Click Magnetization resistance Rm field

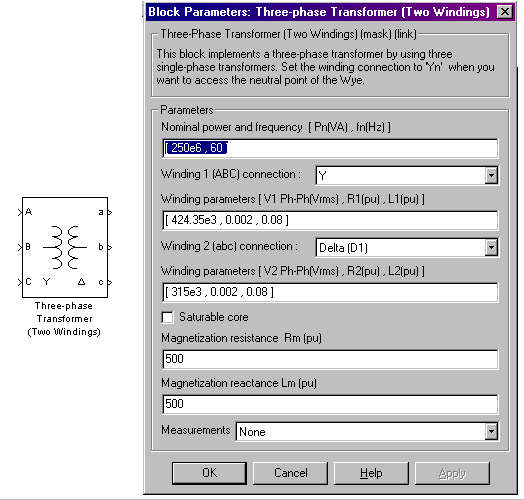click(330, 359)
